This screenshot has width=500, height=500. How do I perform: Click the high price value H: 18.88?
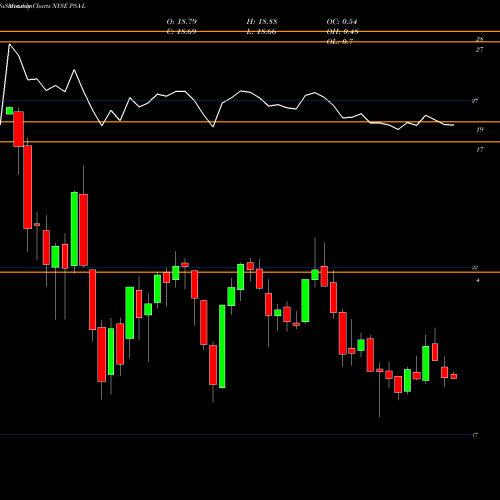[262, 22]
